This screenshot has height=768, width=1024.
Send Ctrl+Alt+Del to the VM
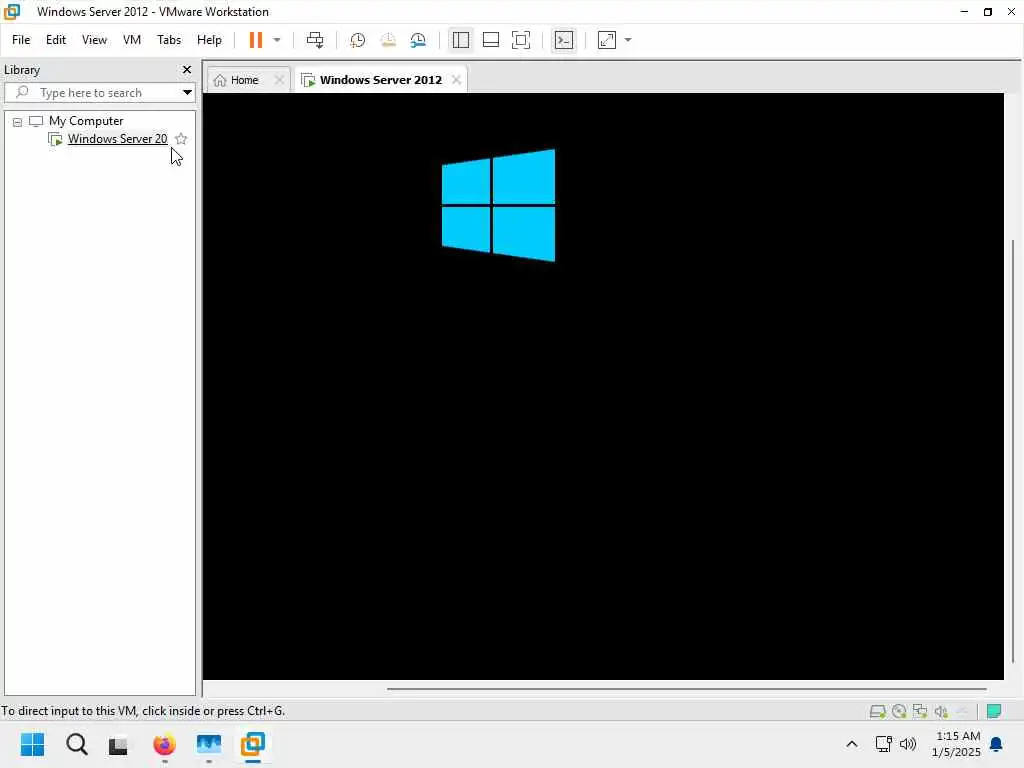[x=315, y=40]
